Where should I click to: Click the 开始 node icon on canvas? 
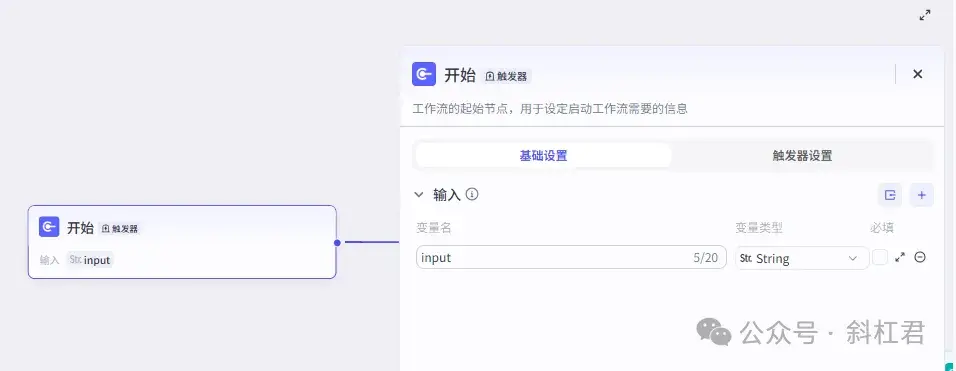49,227
